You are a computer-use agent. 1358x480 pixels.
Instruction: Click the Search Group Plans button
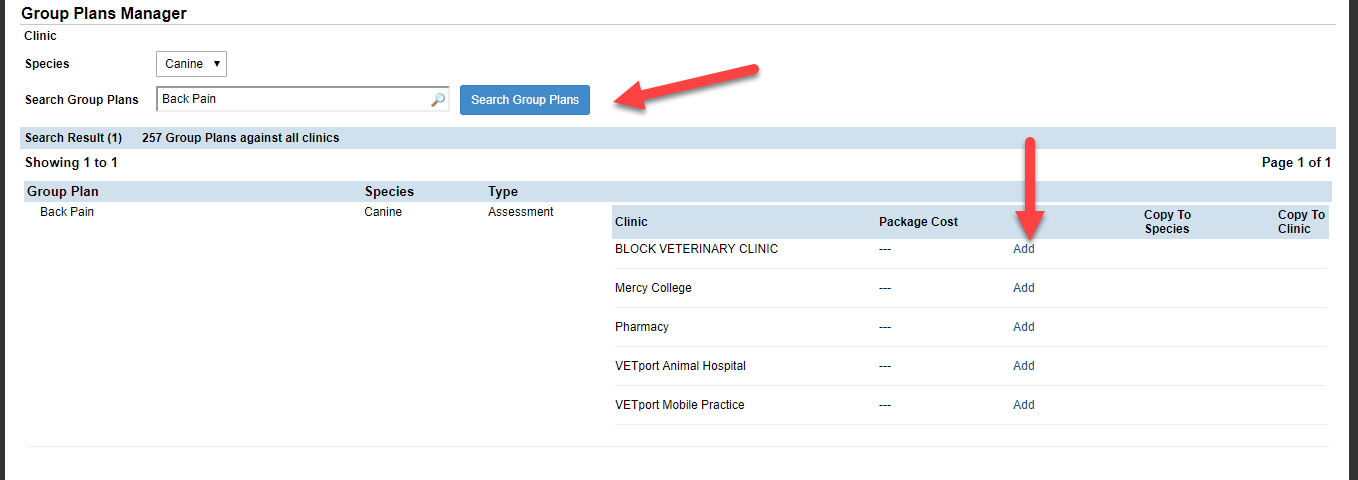[525, 100]
